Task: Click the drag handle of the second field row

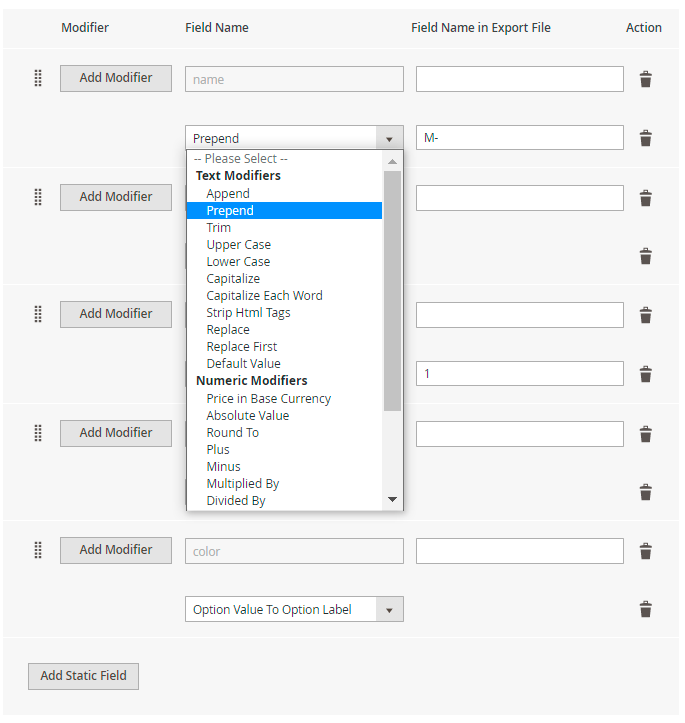Action: [x=38, y=197]
